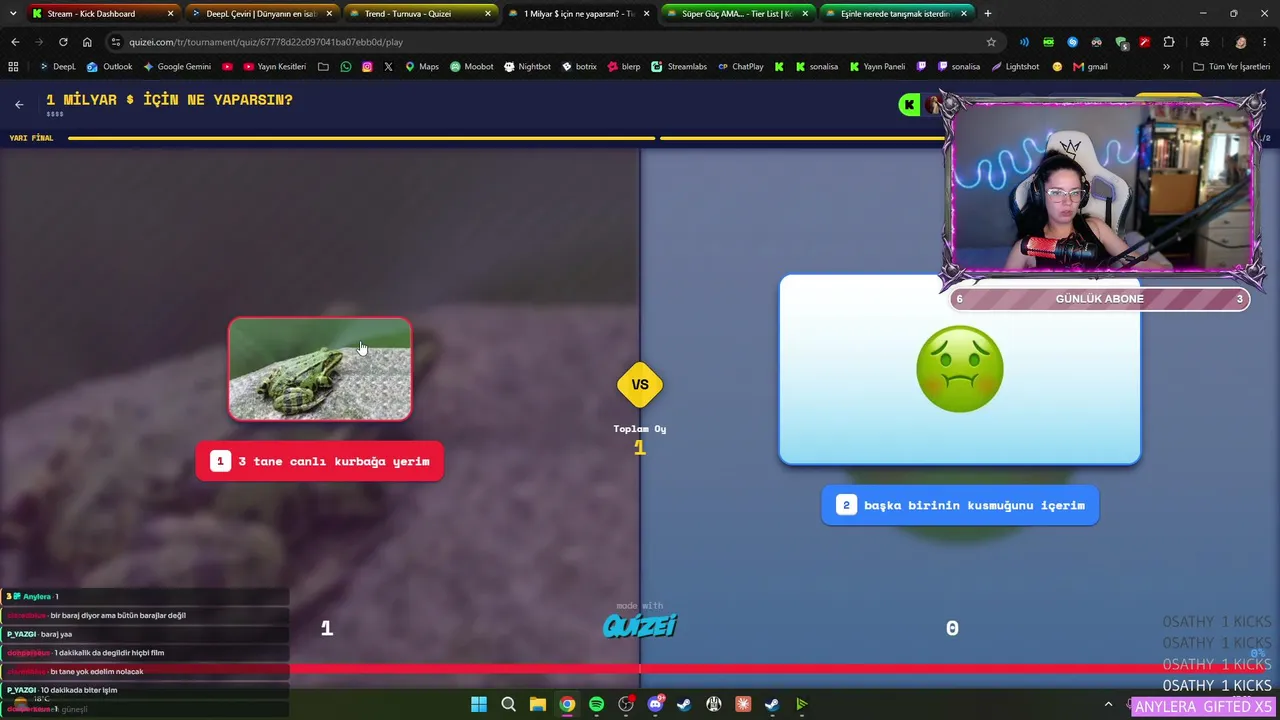Click the nauseated emoji card
Viewport: 1280px width, 720px height.
point(960,369)
